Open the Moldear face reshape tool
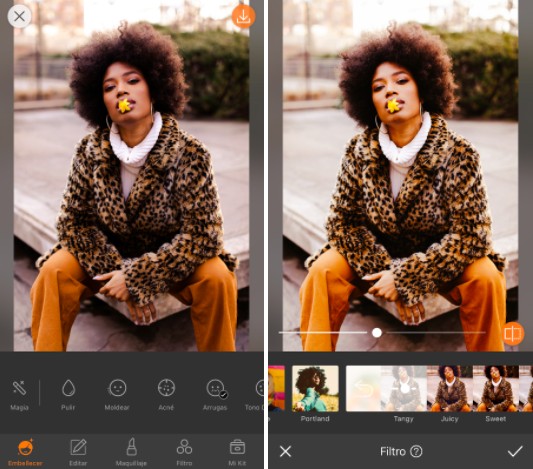This screenshot has height=469, width=533. (117, 395)
